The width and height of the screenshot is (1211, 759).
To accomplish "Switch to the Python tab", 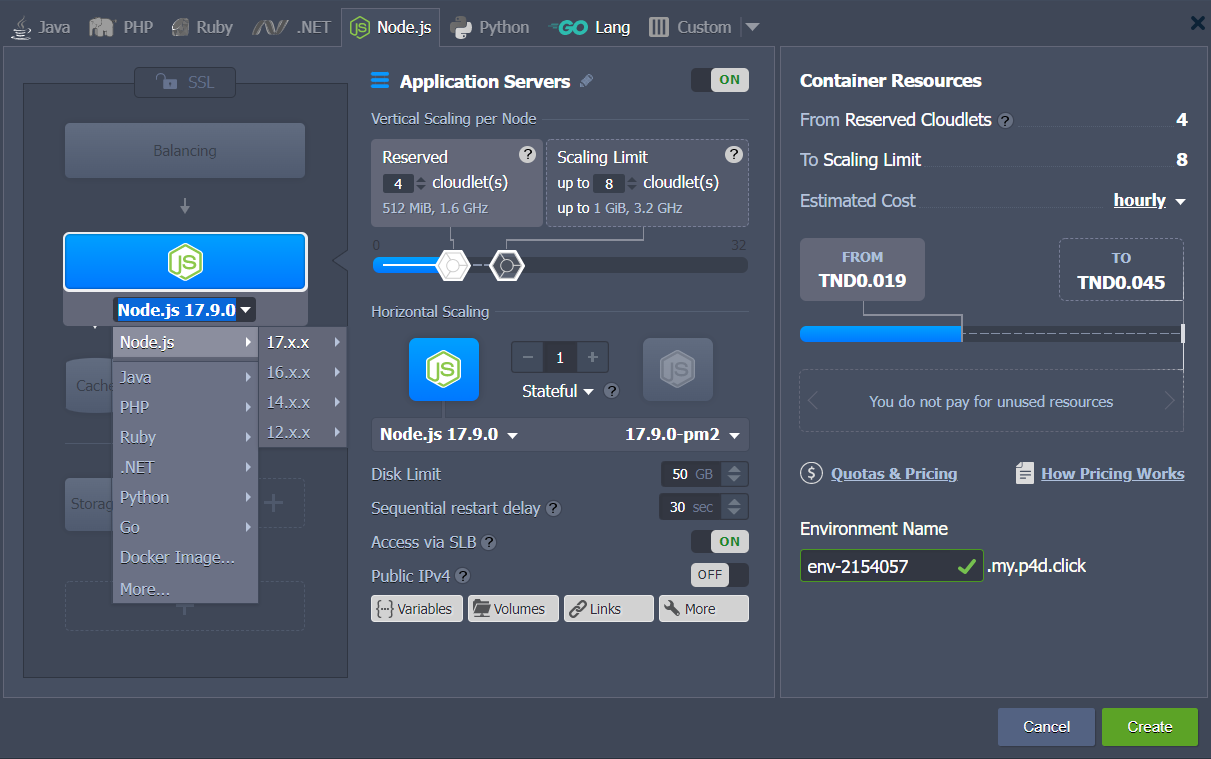I will tap(490, 27).
